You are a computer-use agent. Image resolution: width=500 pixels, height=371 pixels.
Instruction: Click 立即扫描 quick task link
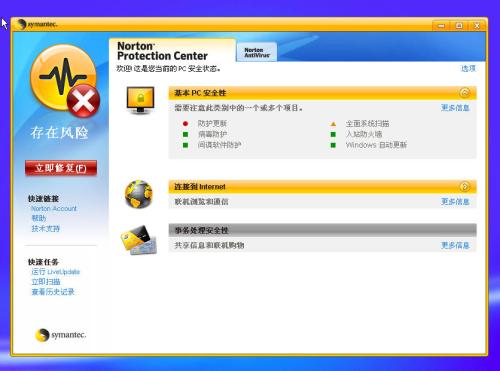tap(46, 282)
